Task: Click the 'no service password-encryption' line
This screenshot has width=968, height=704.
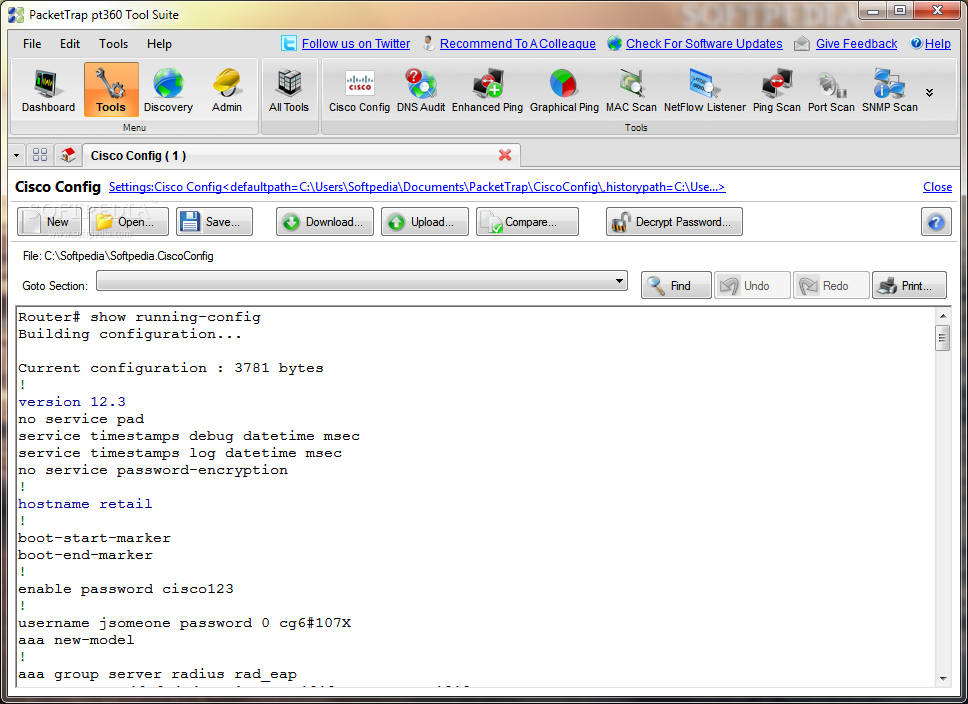Action: (x=152, y=470)
